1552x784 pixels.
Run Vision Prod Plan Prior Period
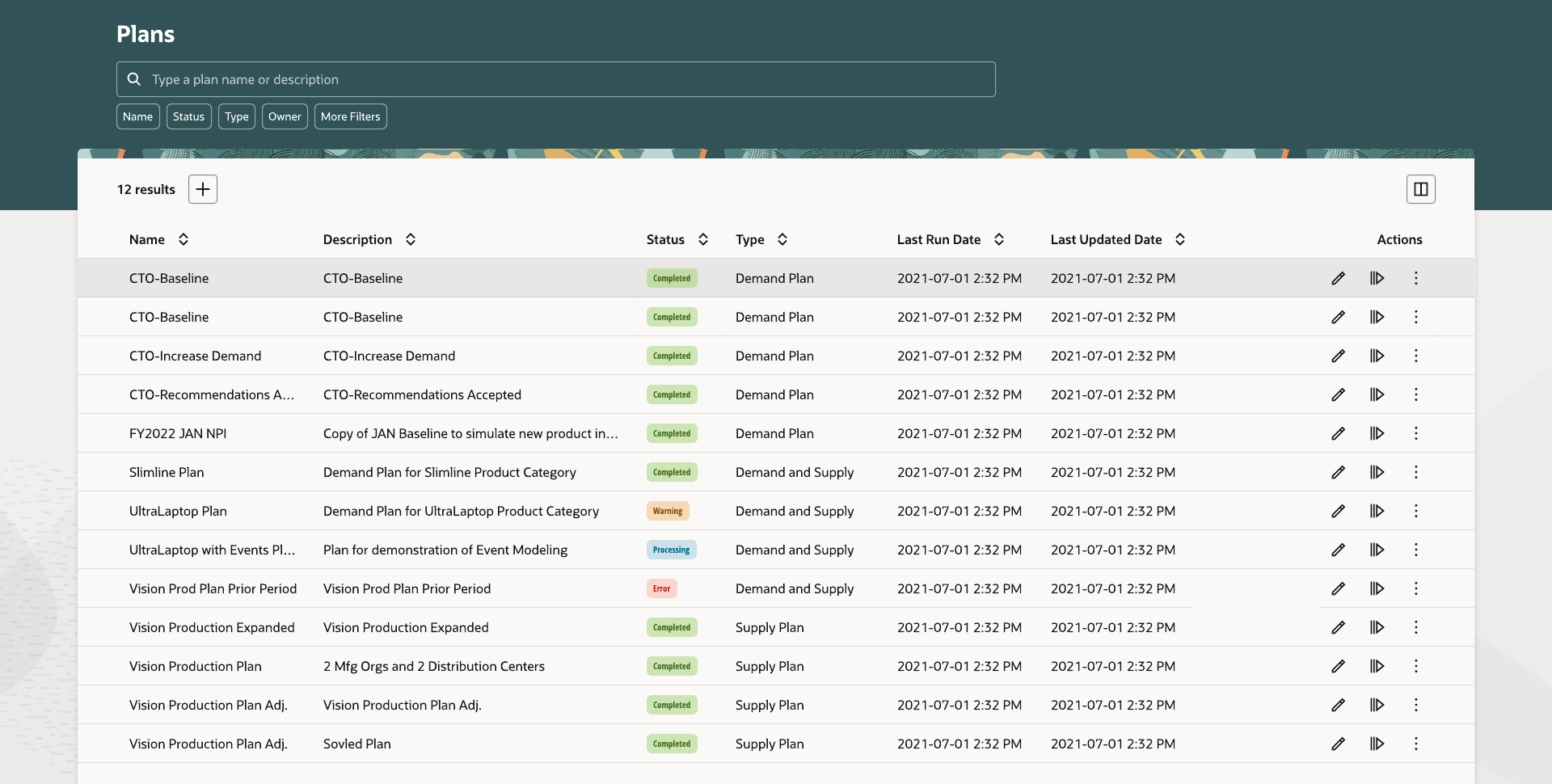pos(1377,588)
